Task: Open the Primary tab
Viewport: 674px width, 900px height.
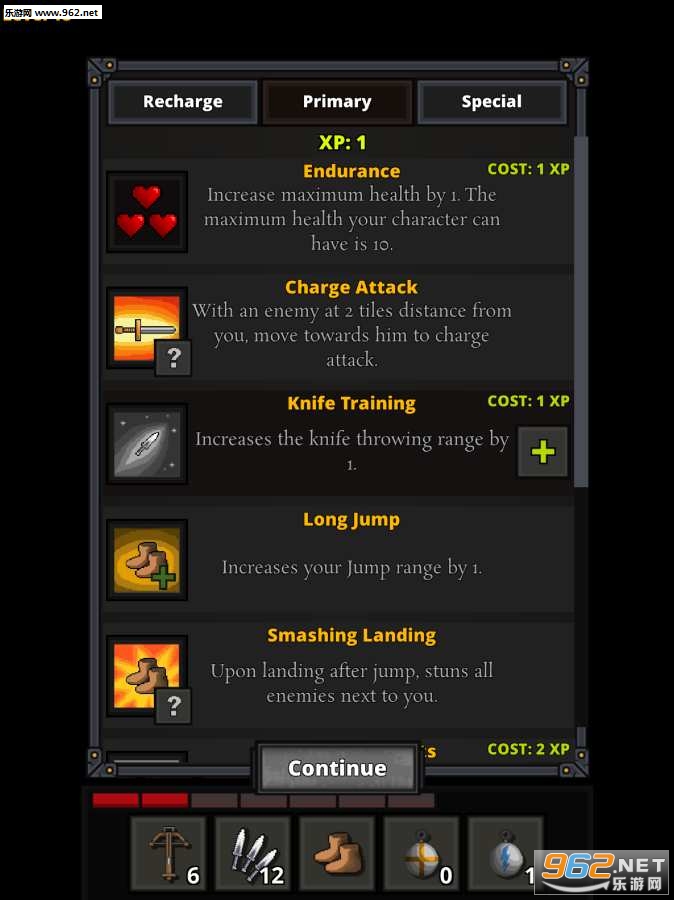Action: (337, 102)
